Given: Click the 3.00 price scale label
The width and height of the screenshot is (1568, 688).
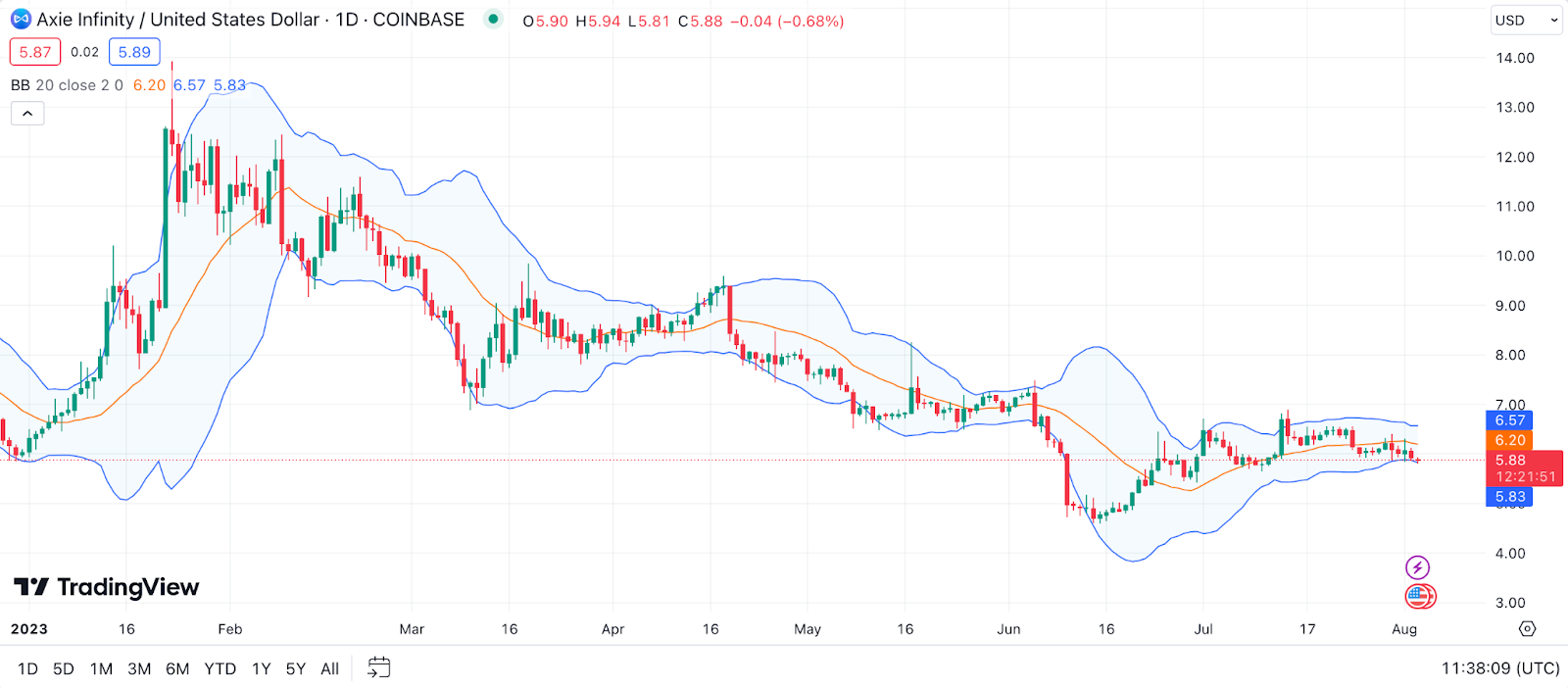Looking at the screenshot, I should [1510, 603].
